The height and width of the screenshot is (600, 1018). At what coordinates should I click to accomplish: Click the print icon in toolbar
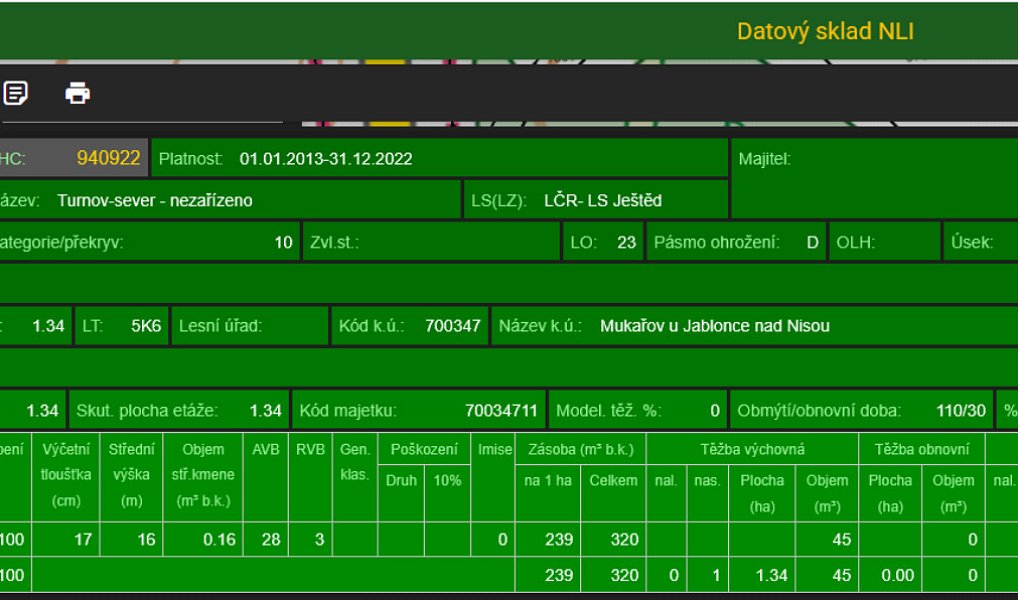point(77,93)
